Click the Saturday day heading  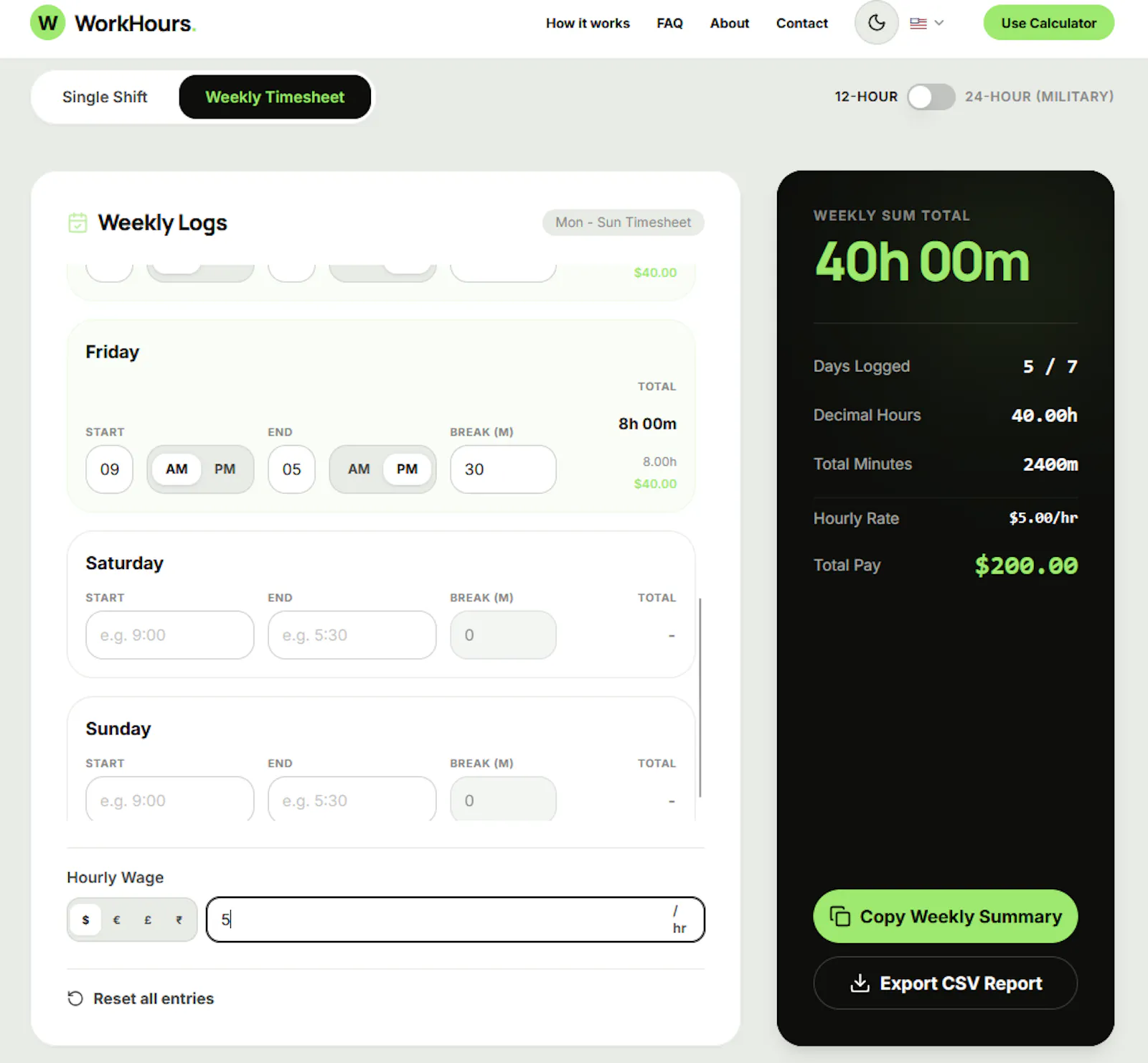124,563
